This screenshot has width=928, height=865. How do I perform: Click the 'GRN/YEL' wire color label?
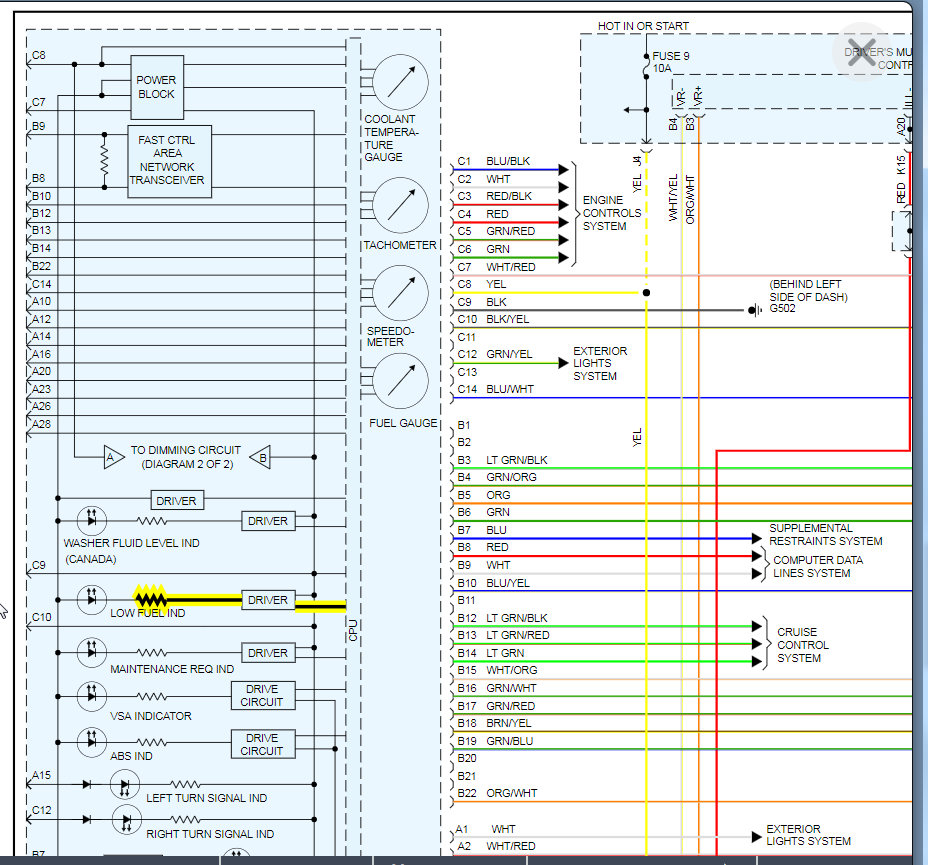click(x=509, y=354)
